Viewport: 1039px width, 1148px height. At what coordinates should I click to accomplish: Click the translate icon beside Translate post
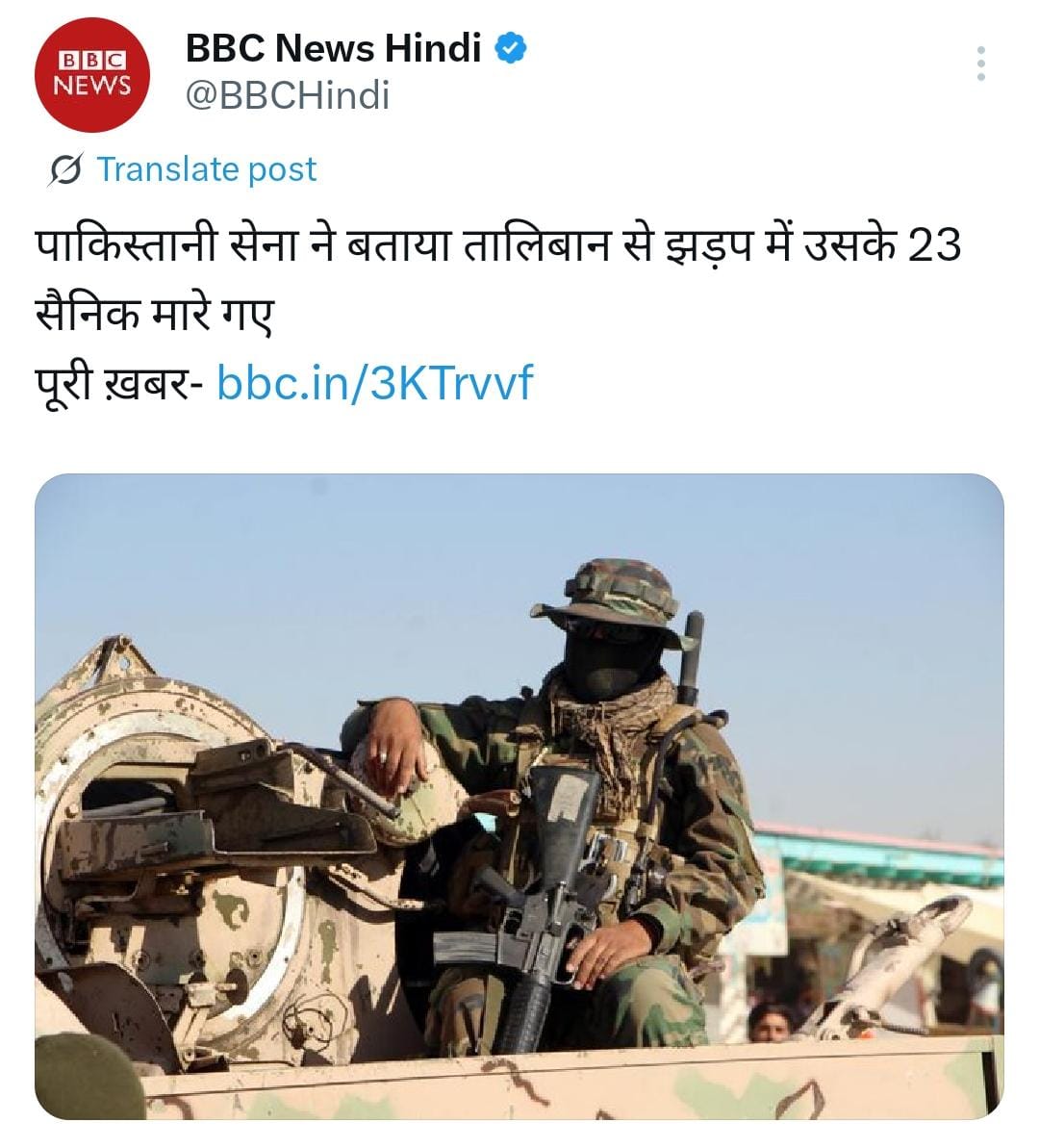pos(65,170)
